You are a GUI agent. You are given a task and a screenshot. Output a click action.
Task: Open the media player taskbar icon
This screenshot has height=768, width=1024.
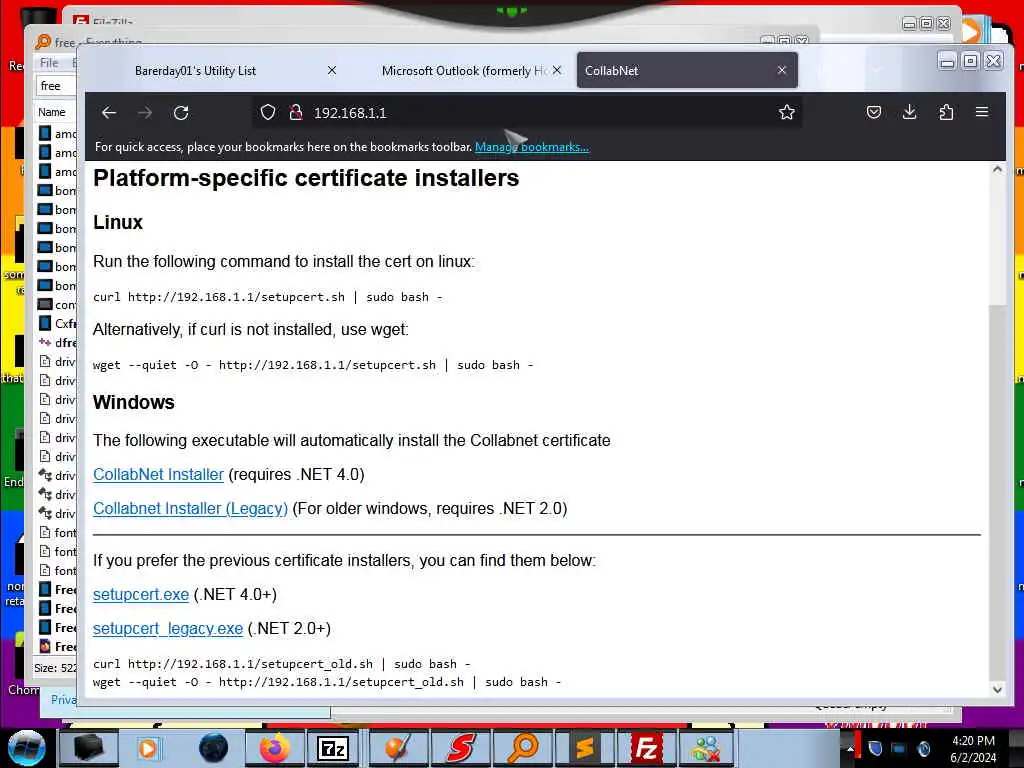[148, 748]
